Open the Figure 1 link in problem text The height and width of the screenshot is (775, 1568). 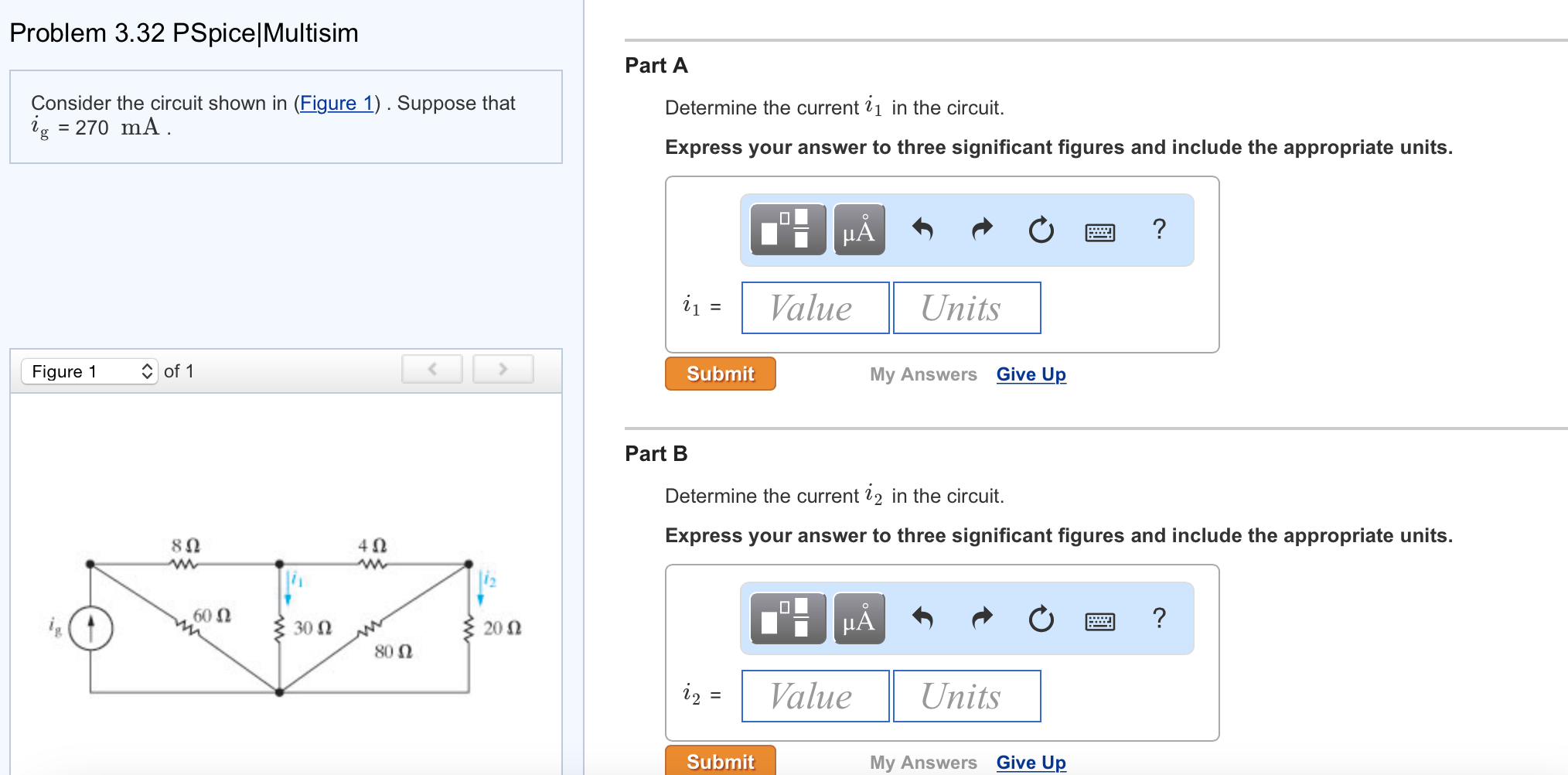[x=336, y=103]
